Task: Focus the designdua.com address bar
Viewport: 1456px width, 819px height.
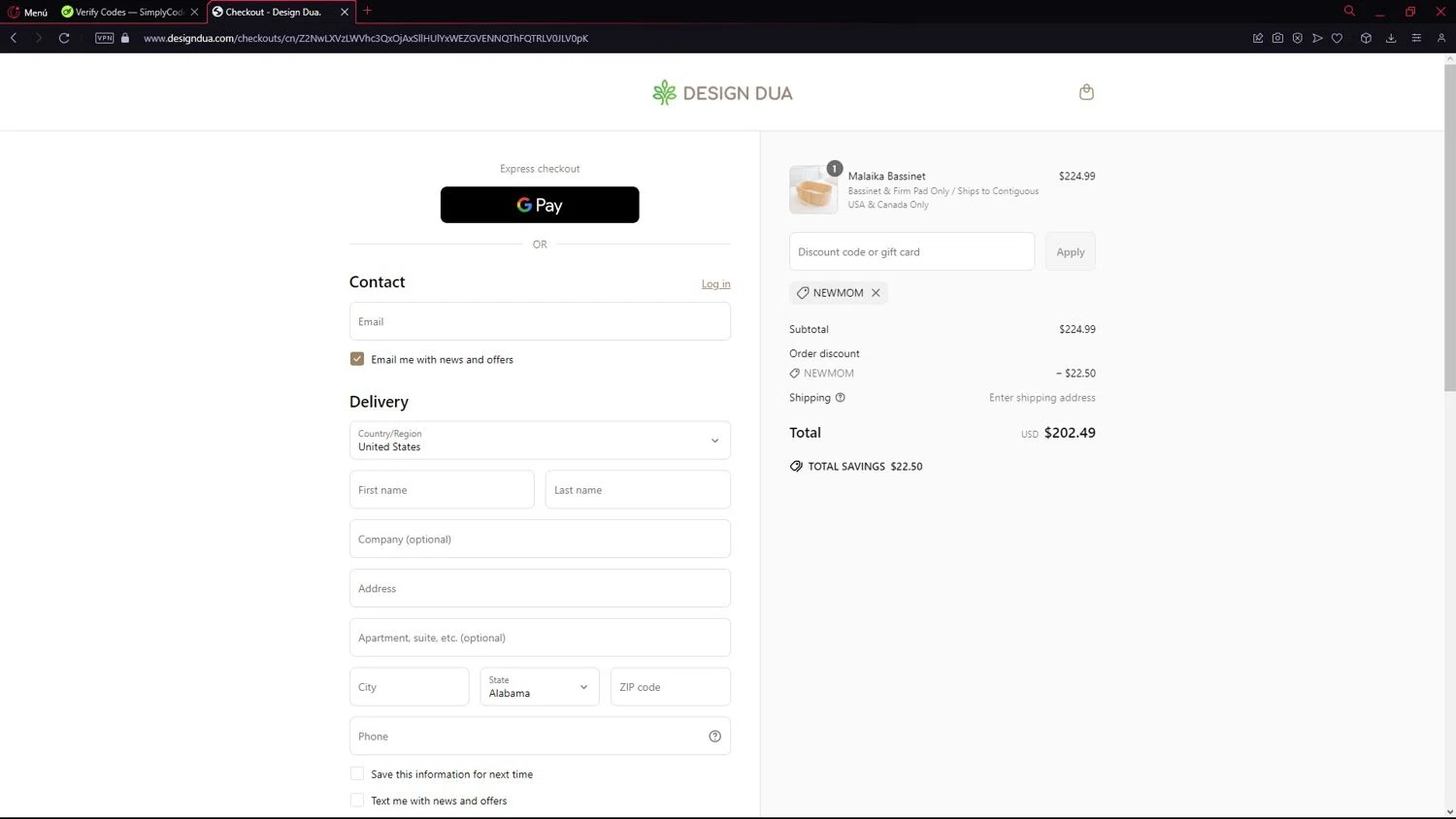Action: tap(366, 38)
